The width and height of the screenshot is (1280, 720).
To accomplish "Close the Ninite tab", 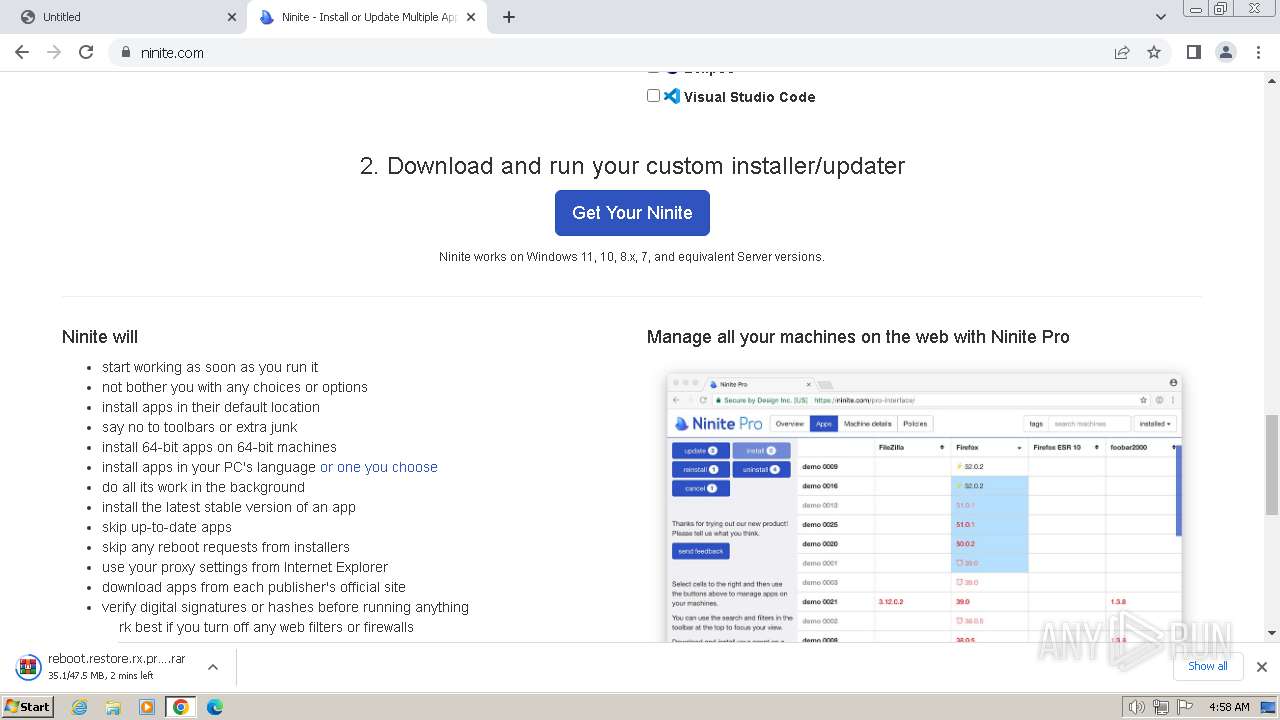I will (x=473, y=17).
